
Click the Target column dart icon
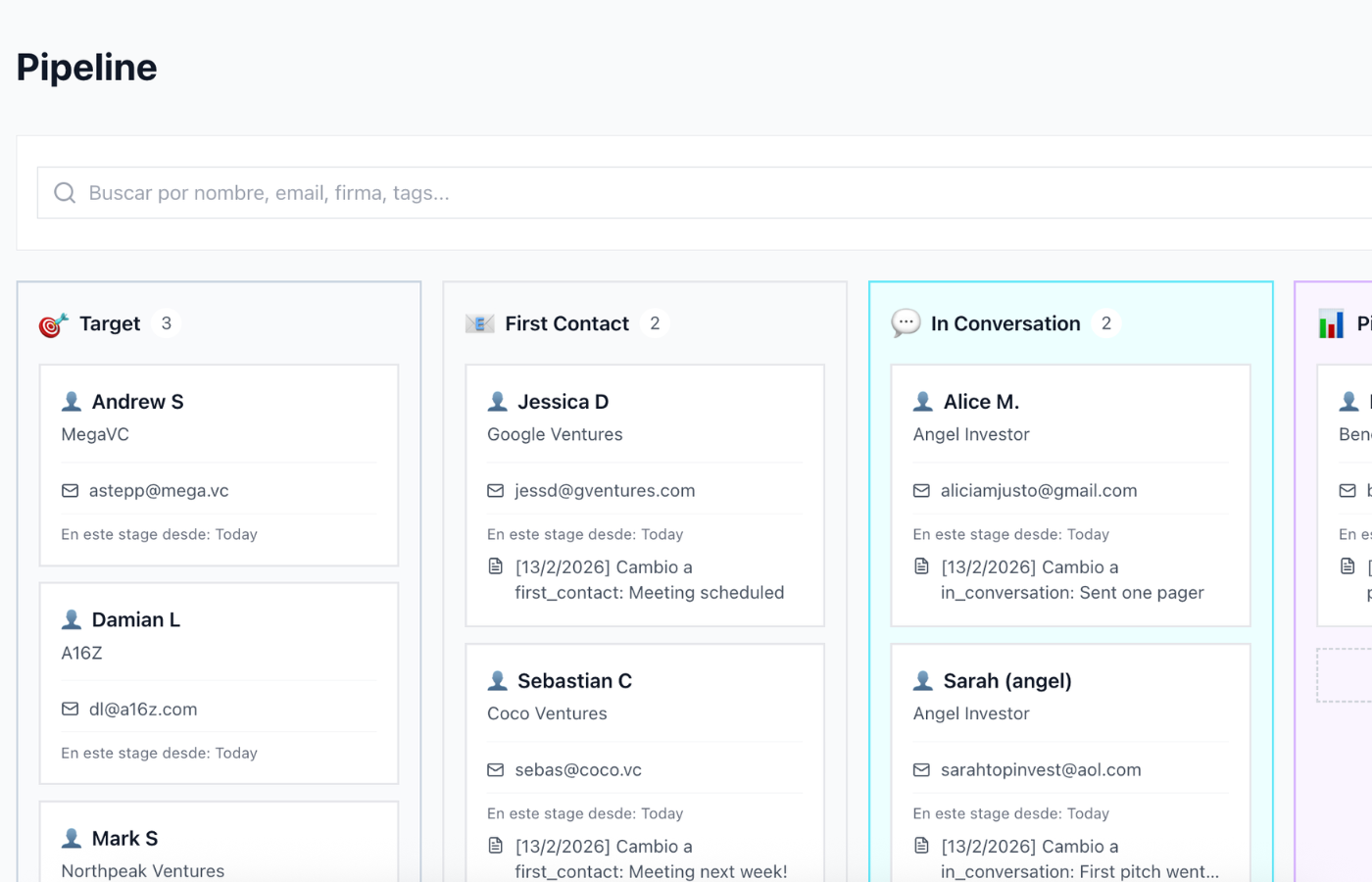click(x=53, y=324)
